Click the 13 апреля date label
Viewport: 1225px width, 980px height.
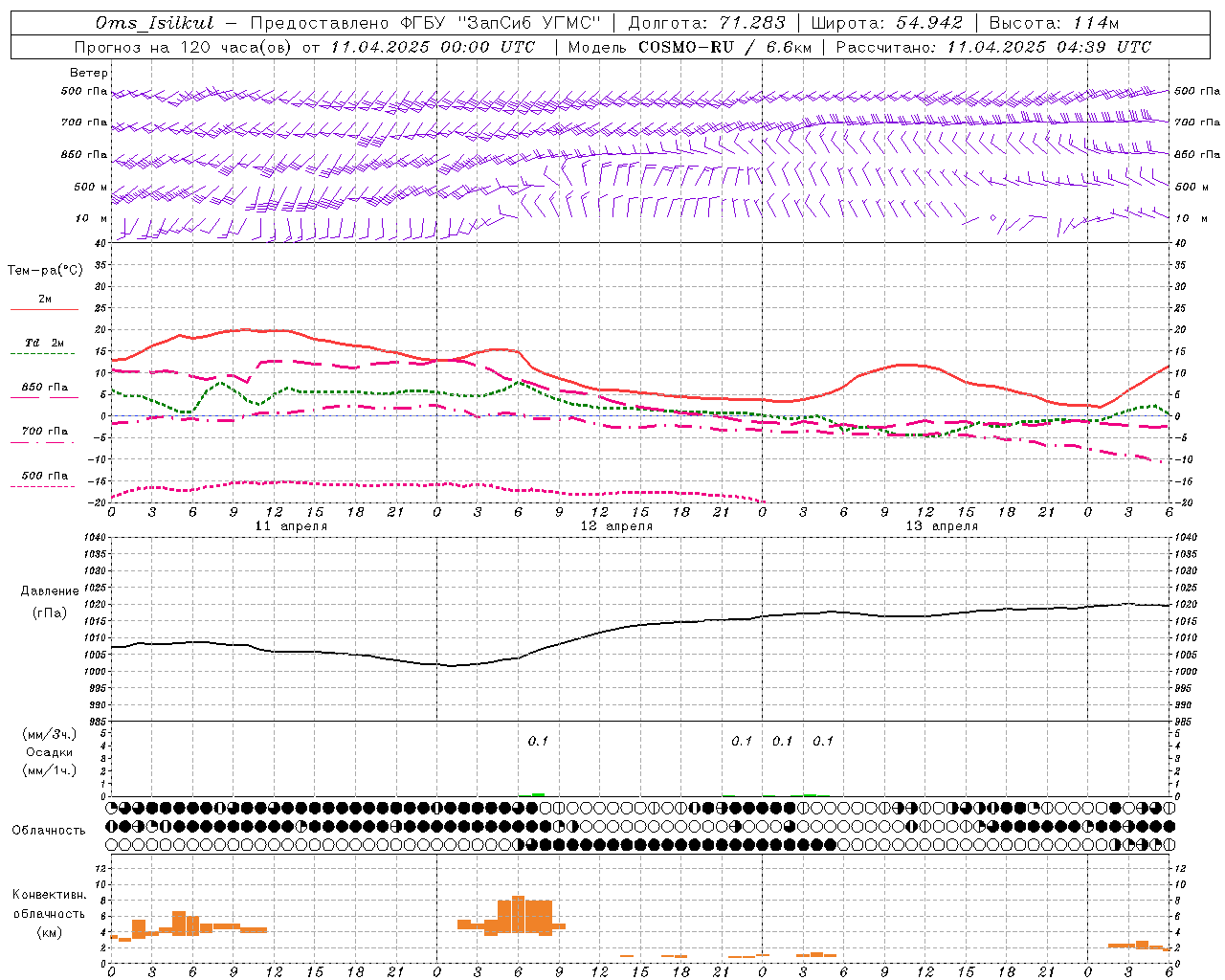[942, 526]
